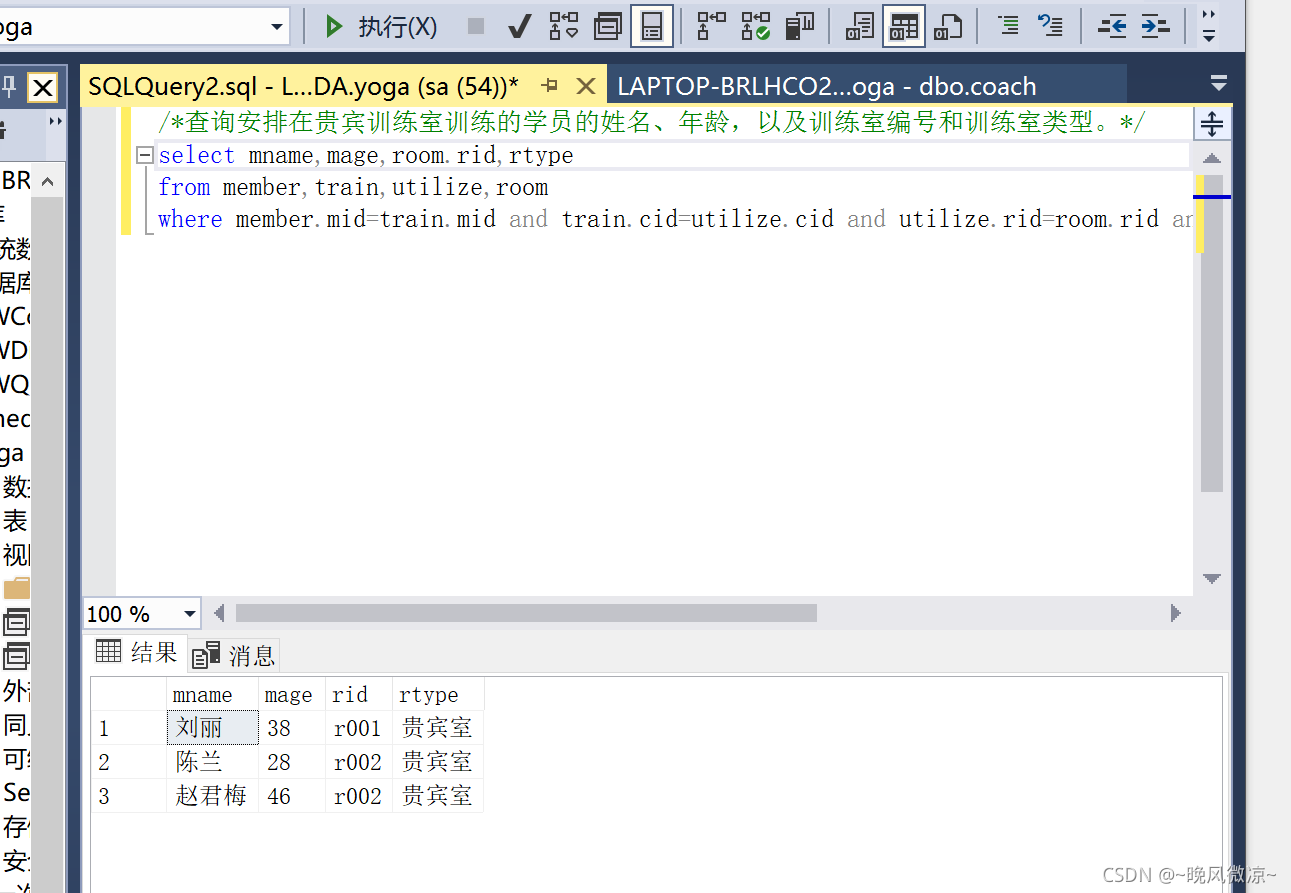
Task: Select row header 1 in results
Action: pyautogui.click(x=129, y=728)
